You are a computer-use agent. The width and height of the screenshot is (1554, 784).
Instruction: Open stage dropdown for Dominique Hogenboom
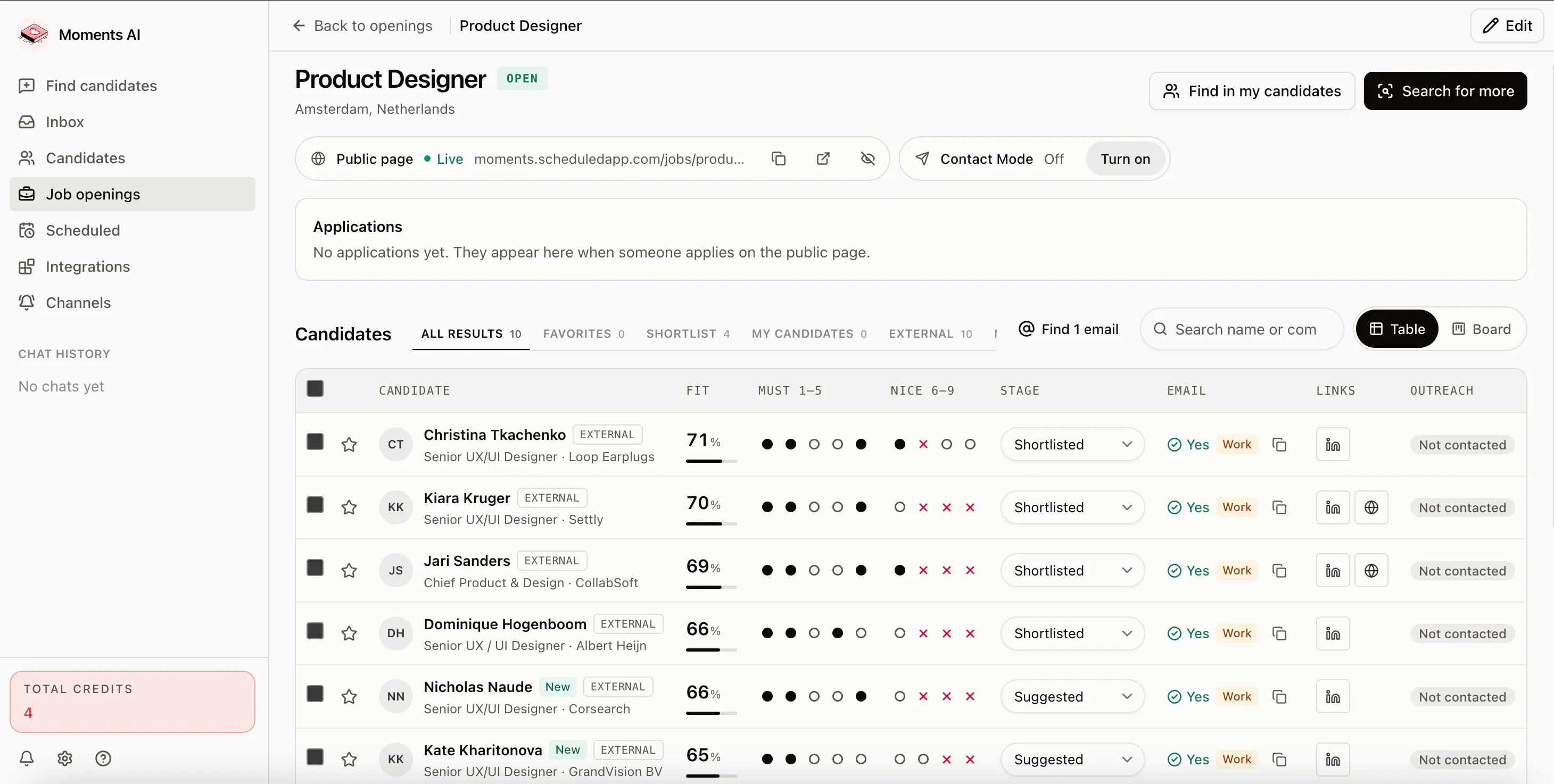tap(1072, 633)
